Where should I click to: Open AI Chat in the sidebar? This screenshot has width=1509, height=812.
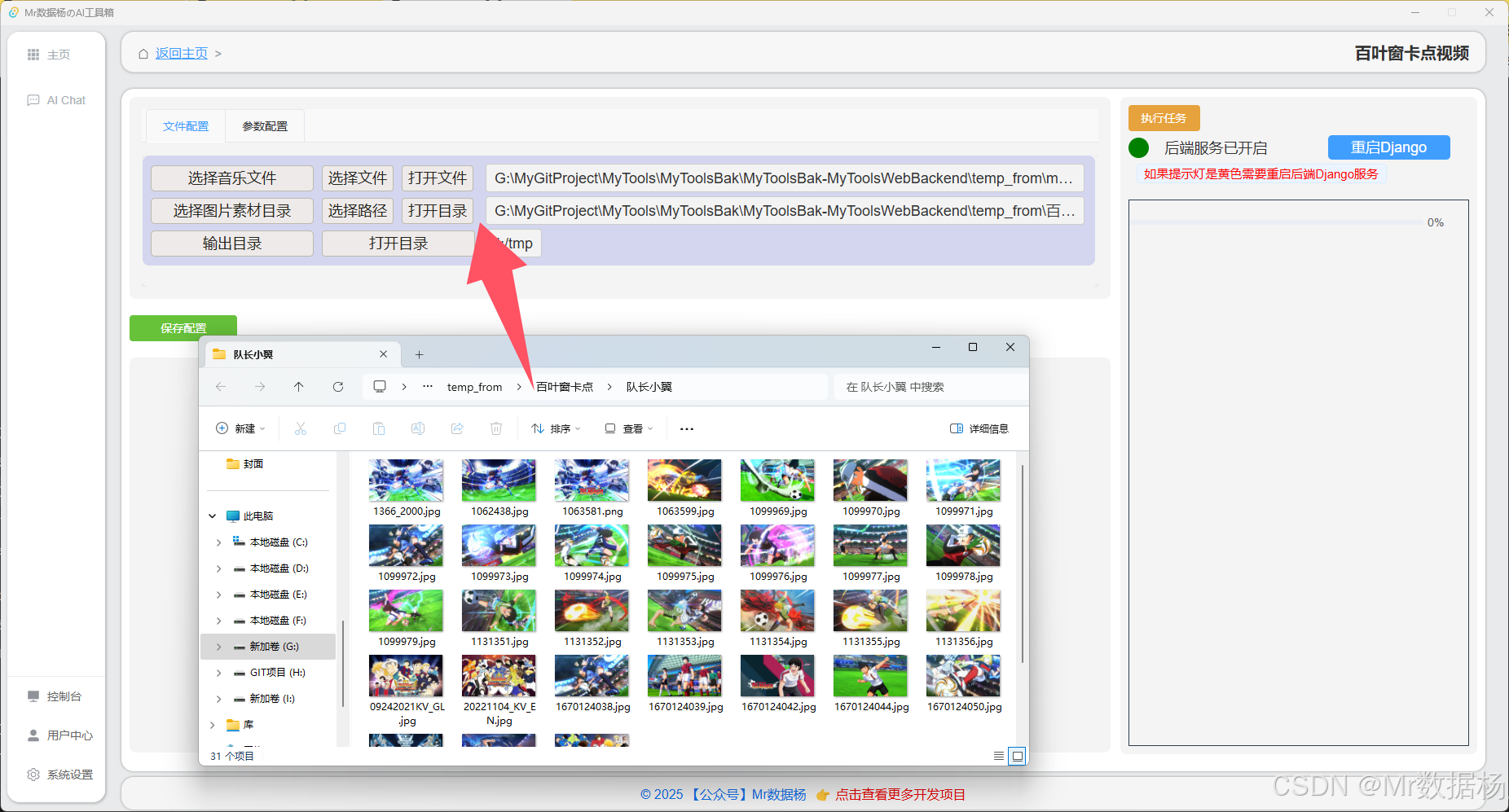(x=56, y=100)
